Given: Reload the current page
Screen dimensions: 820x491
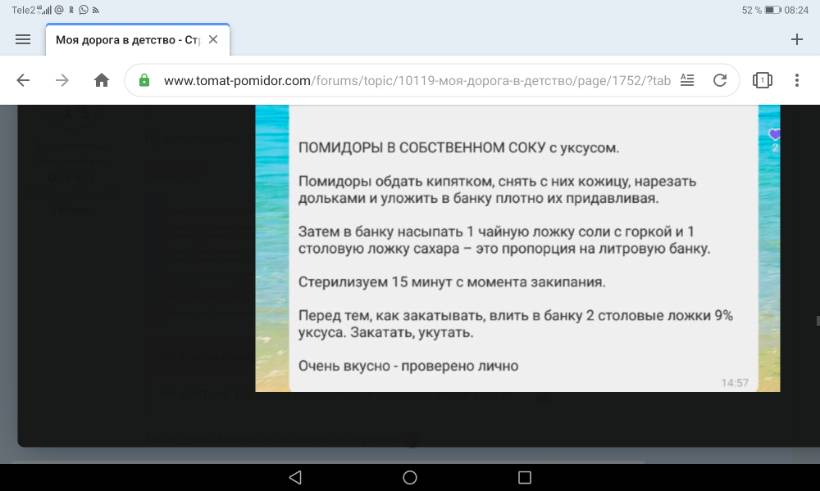Looking at the screenshot, I should coord(719,81).
